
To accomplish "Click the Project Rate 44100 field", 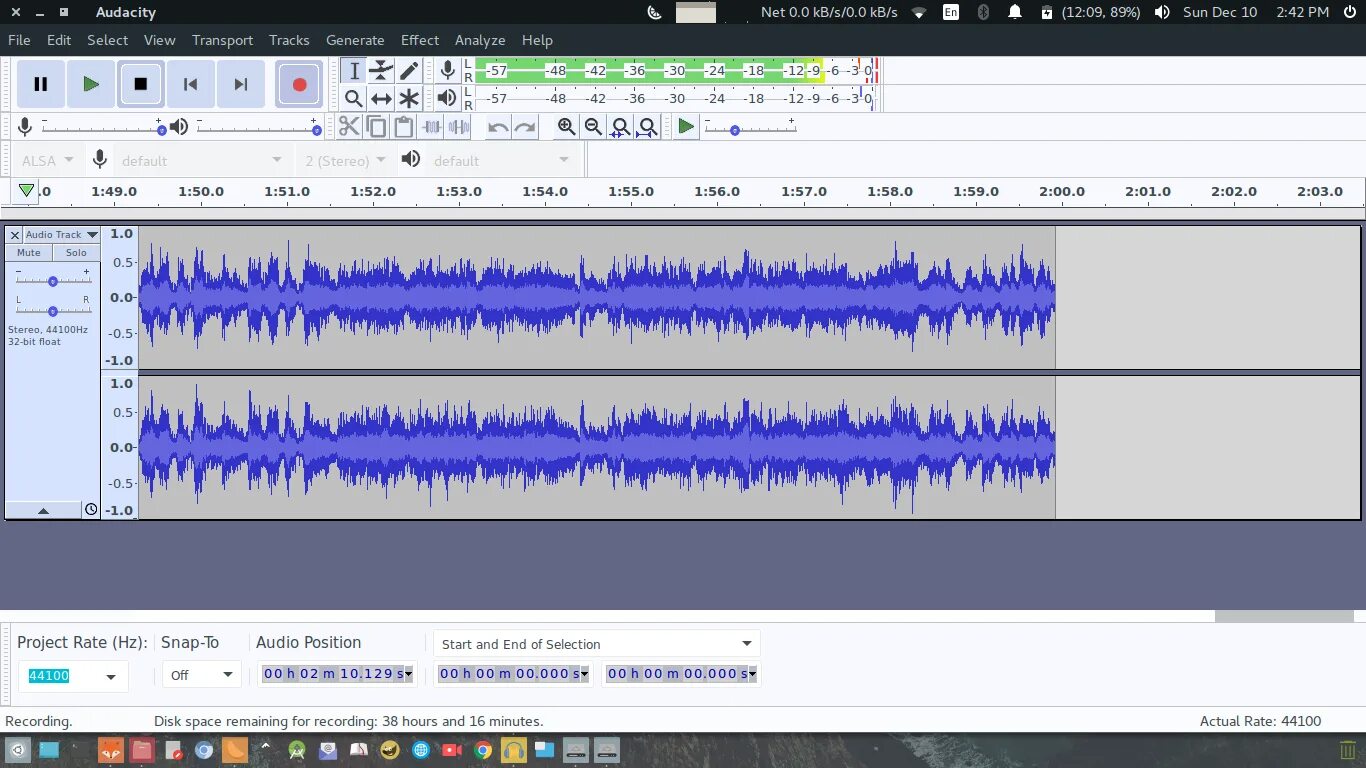I will (72, 676).
